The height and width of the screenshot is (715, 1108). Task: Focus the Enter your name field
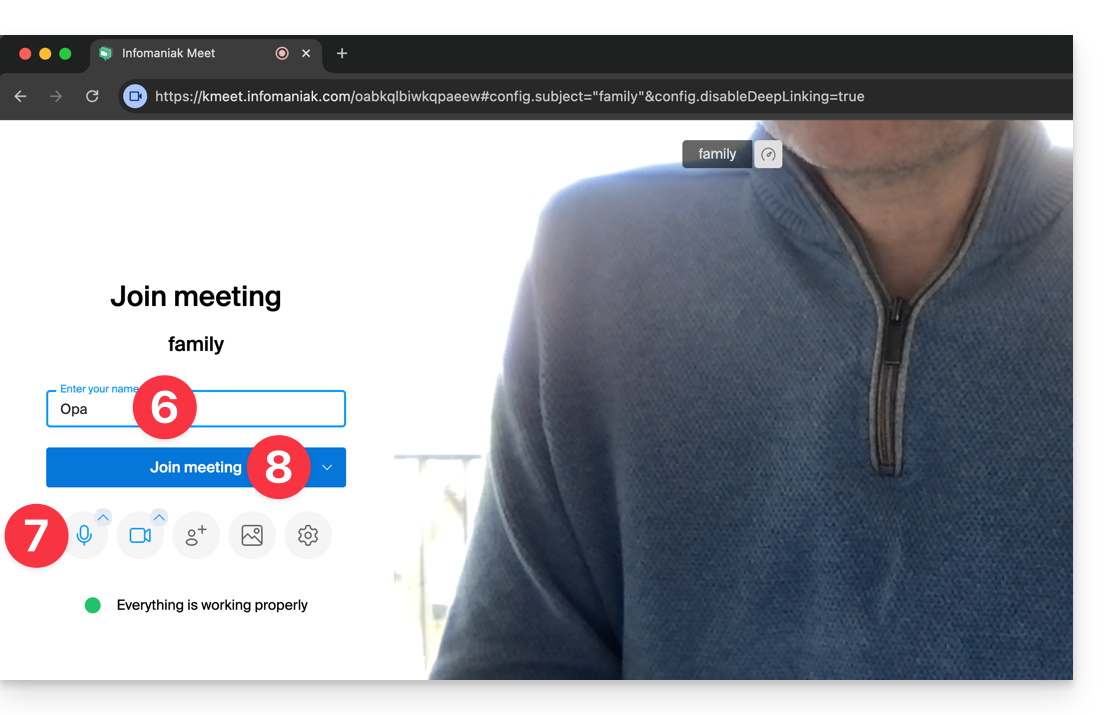196,409
